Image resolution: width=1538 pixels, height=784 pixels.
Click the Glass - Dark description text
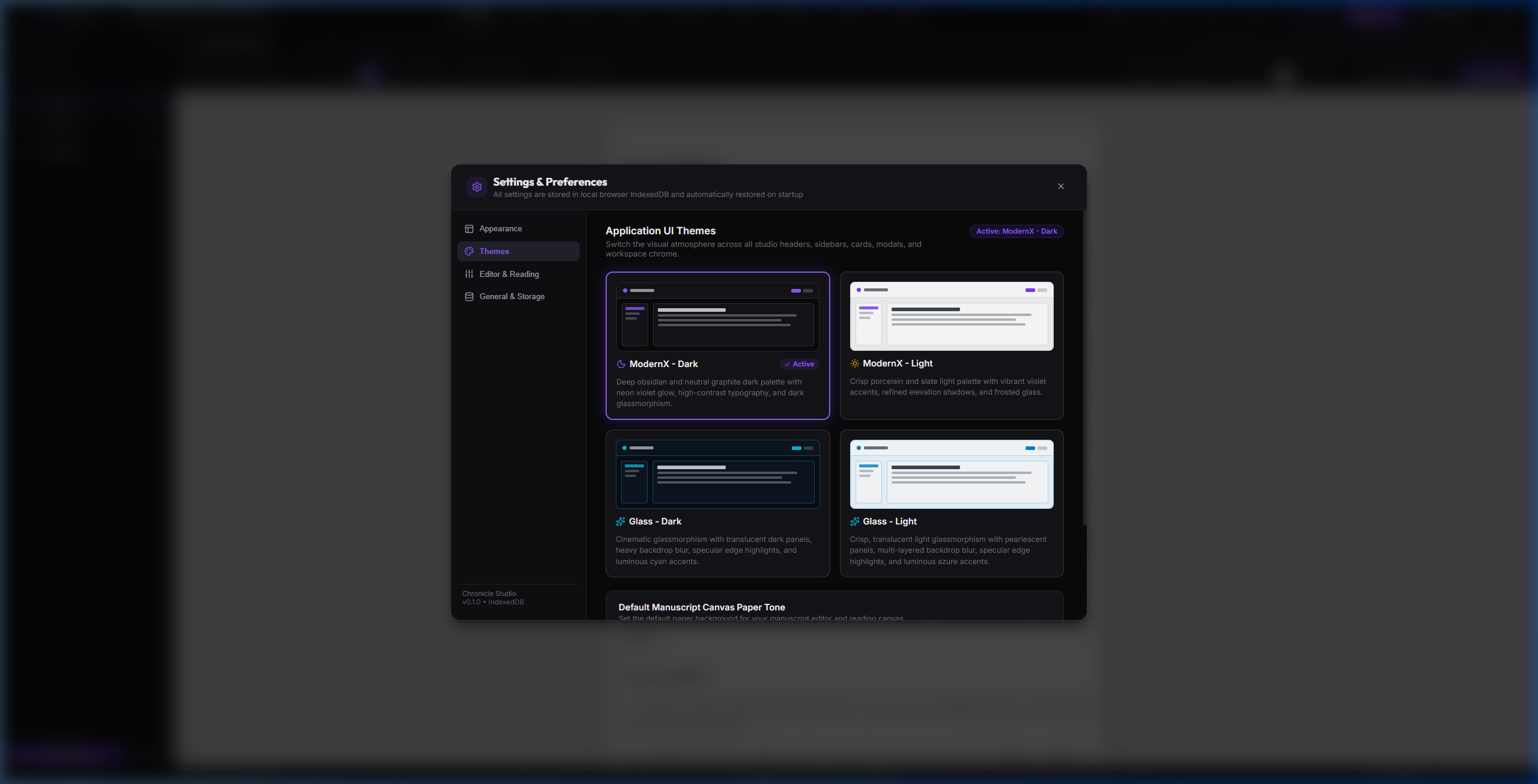(x=714, y=550)
